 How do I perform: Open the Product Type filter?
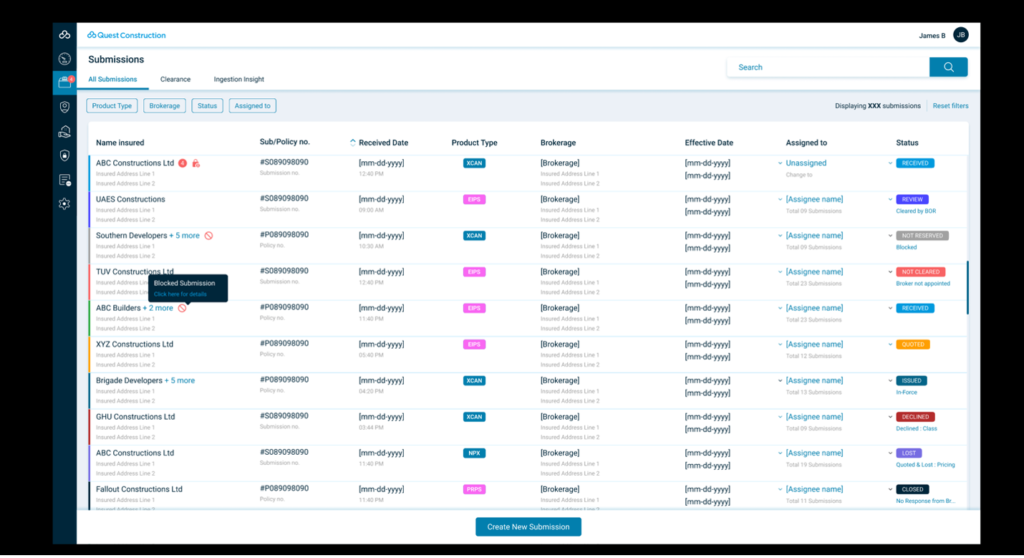point(112,106)
